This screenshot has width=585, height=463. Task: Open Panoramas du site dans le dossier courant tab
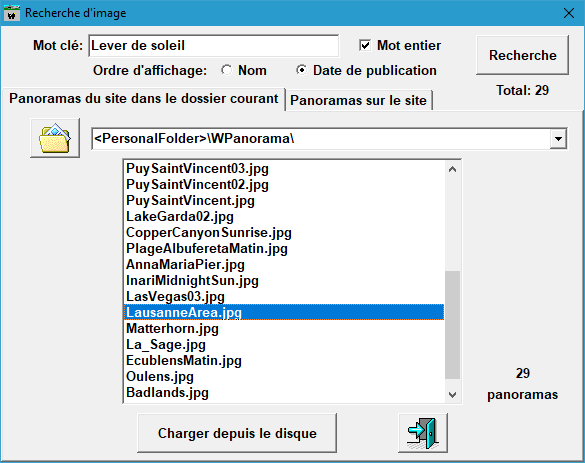(x=144, y=98)
